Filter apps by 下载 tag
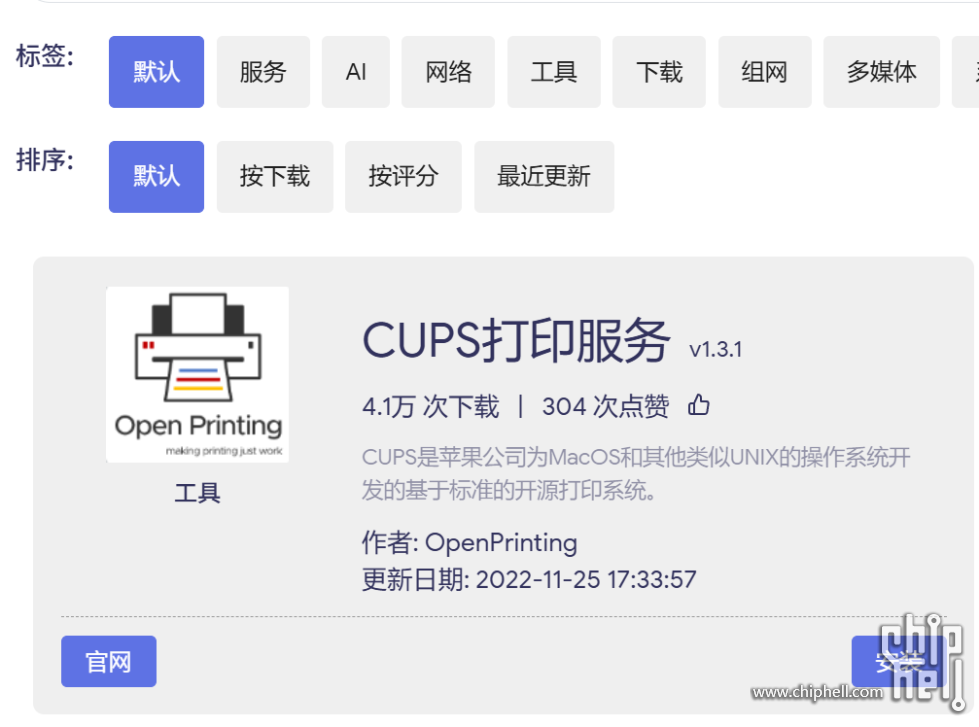This screenshot has height=727, width=979. [x=659, y=72]
